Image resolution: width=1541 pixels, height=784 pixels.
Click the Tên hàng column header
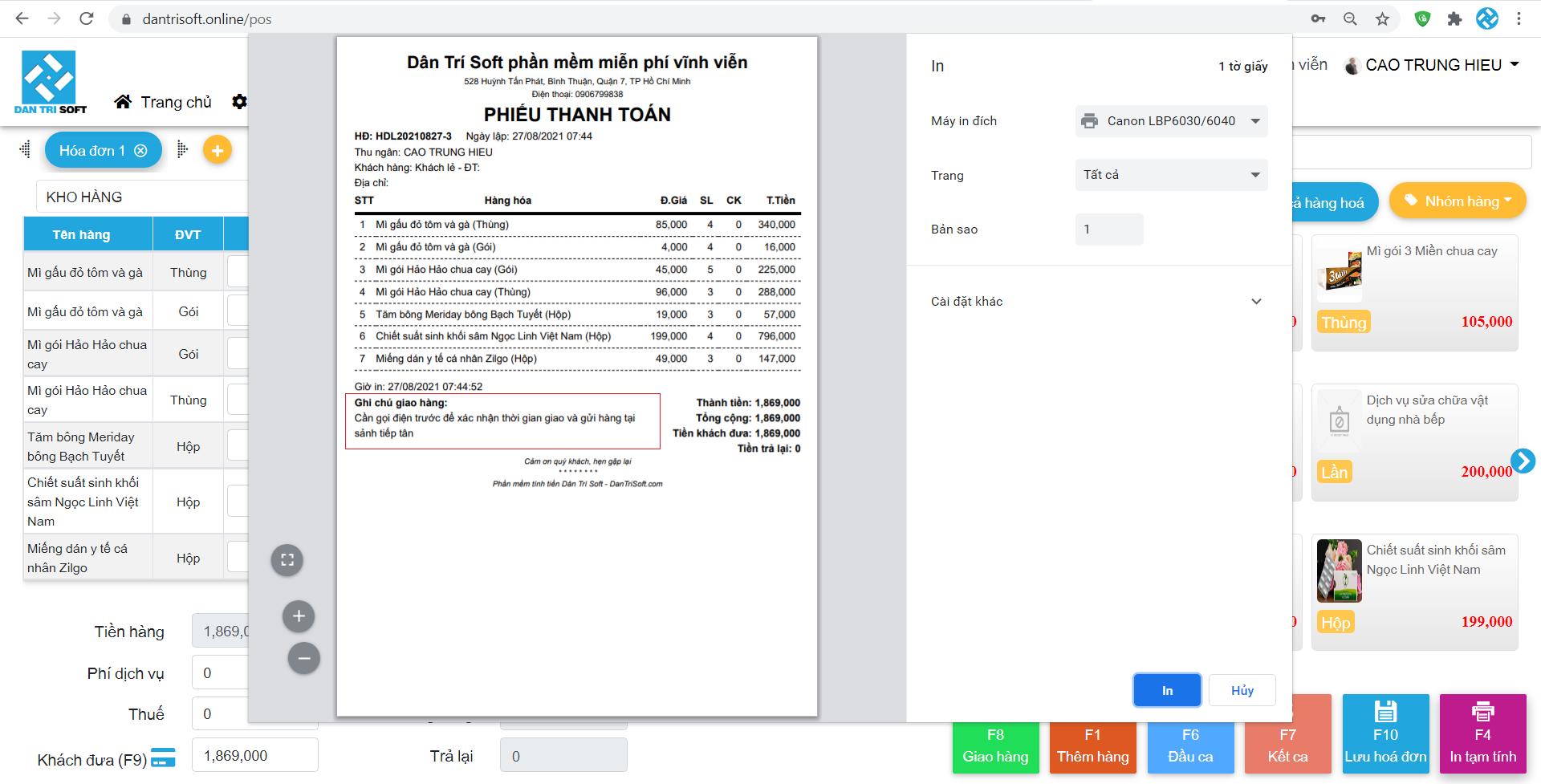pyautogui.click(x=88, y=234)
